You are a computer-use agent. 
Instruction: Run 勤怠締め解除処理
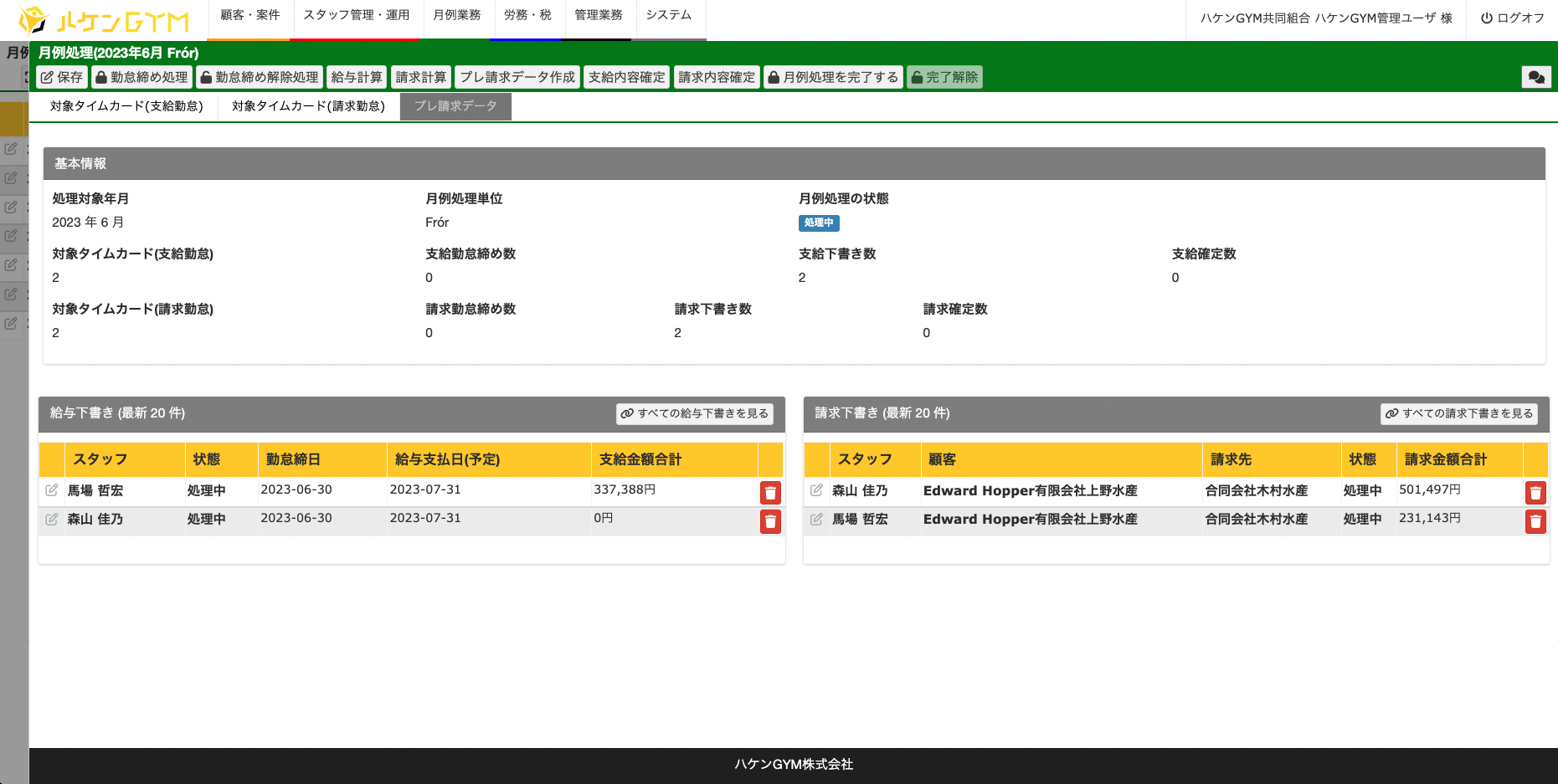259,77
